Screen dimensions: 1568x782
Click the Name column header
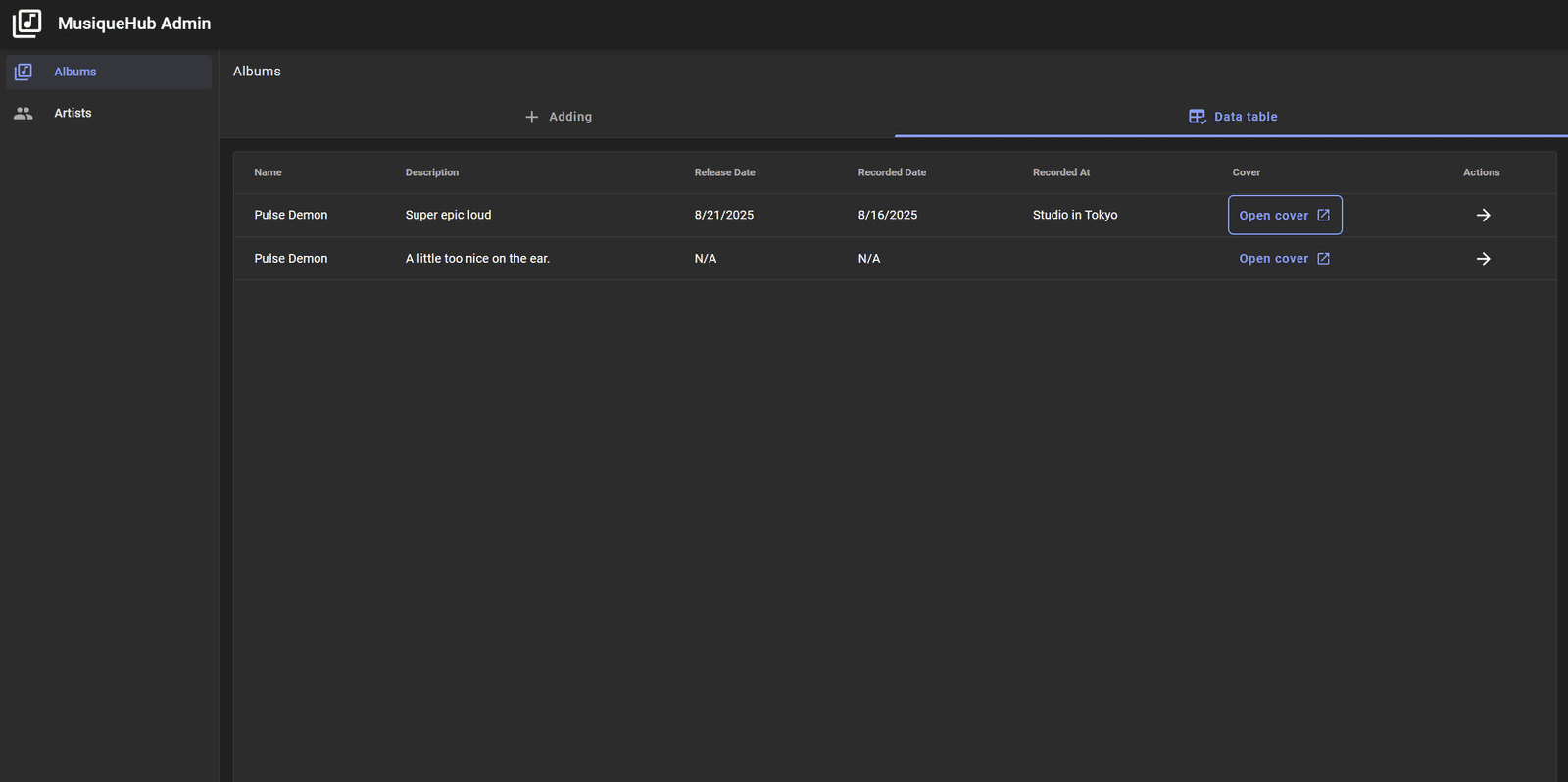coord(268,172)
